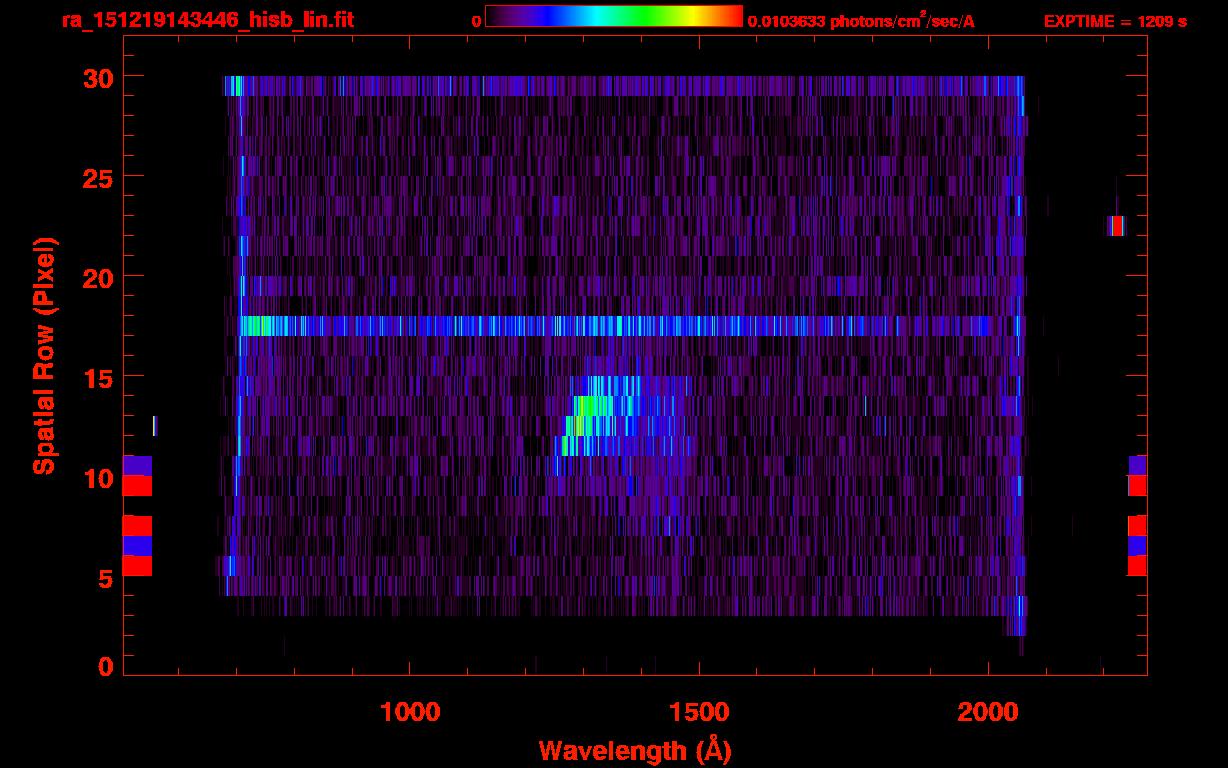Click the file name ra_151219143446_hisb_lin.fit
Screen dimensions: 1228x768
207,20
